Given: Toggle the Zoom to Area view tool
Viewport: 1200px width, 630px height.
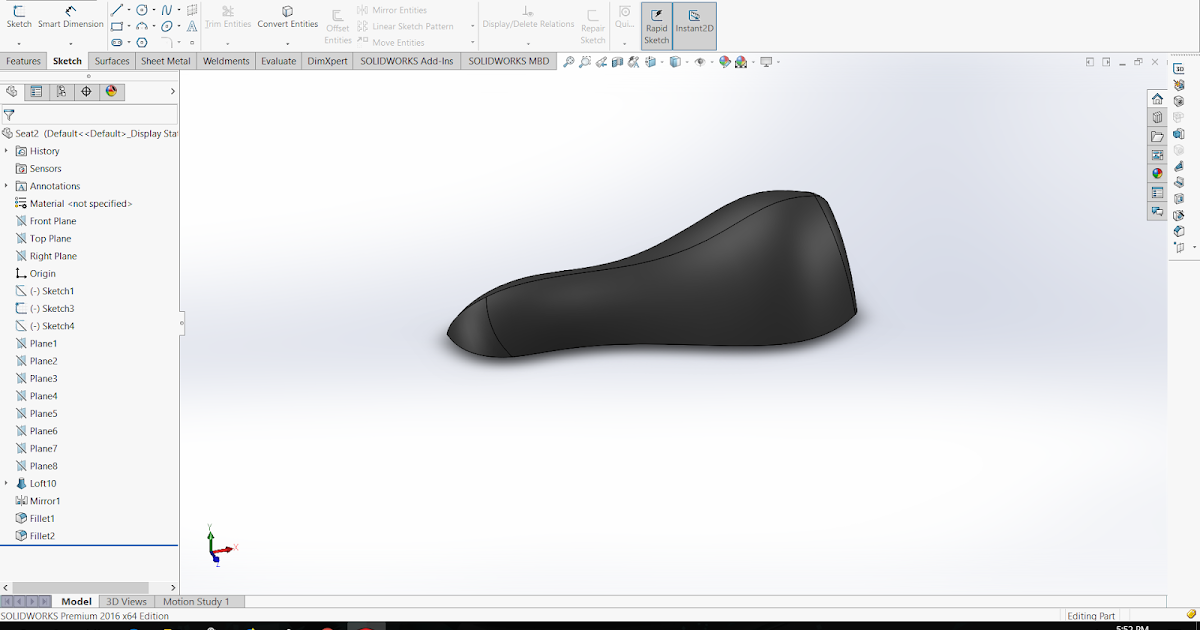Looking at the screenshot, I should pos(584,62).
